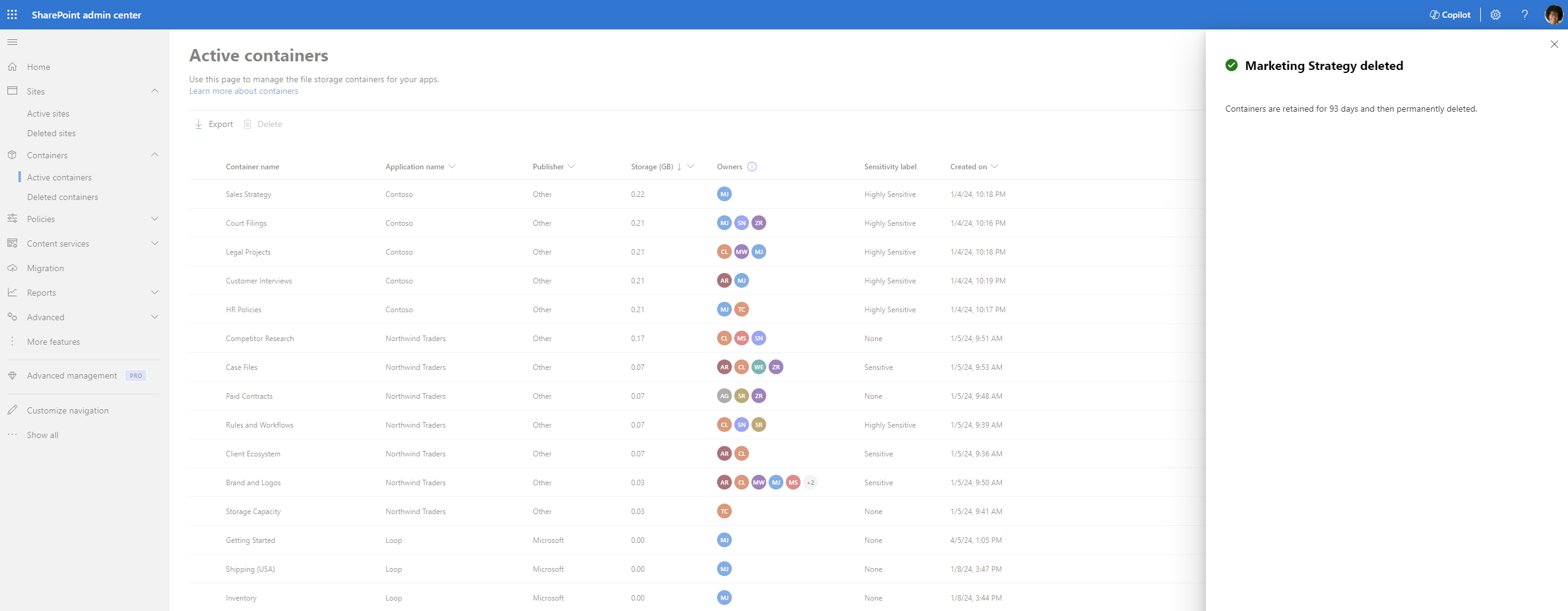1568x611 pixels.
Task: Click the Home icon in the sidebar
Action: pyautogui.click(x=12, y=67)
